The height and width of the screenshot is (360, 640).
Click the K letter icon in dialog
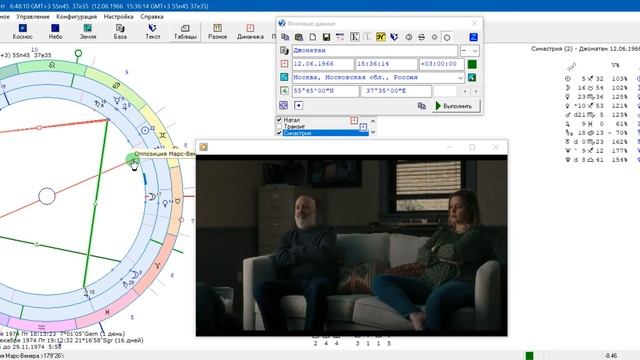[x=355, y=37]
